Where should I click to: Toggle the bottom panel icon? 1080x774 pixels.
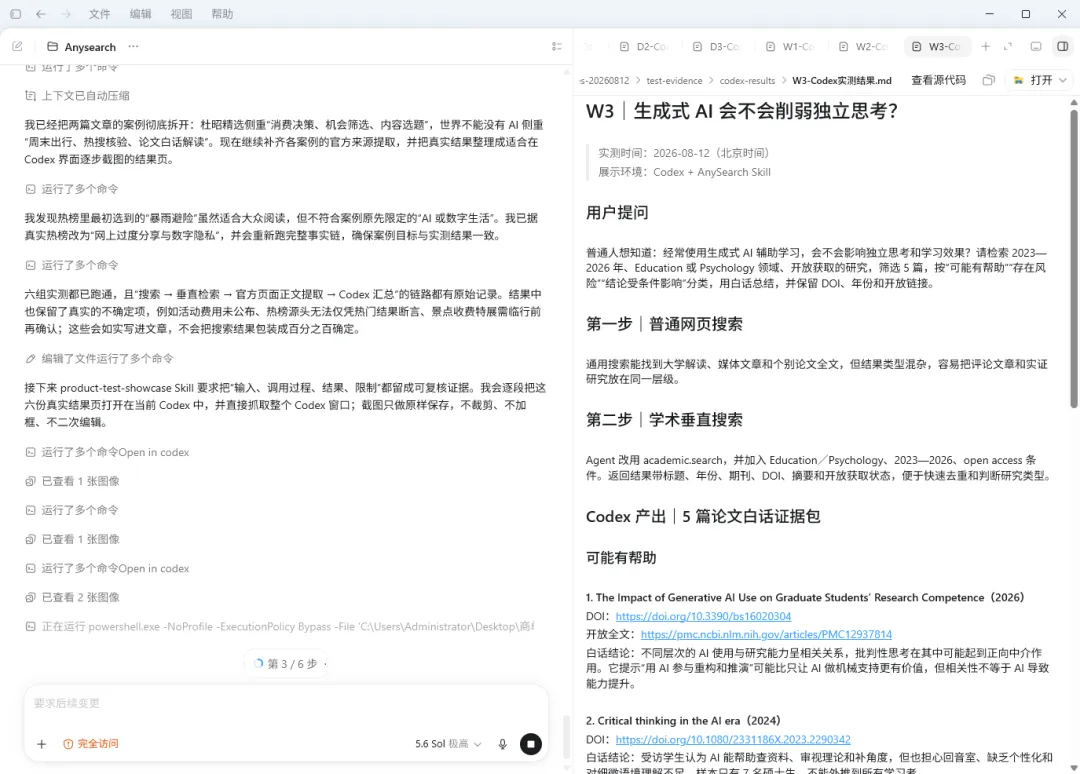(x=1036, y=46)
